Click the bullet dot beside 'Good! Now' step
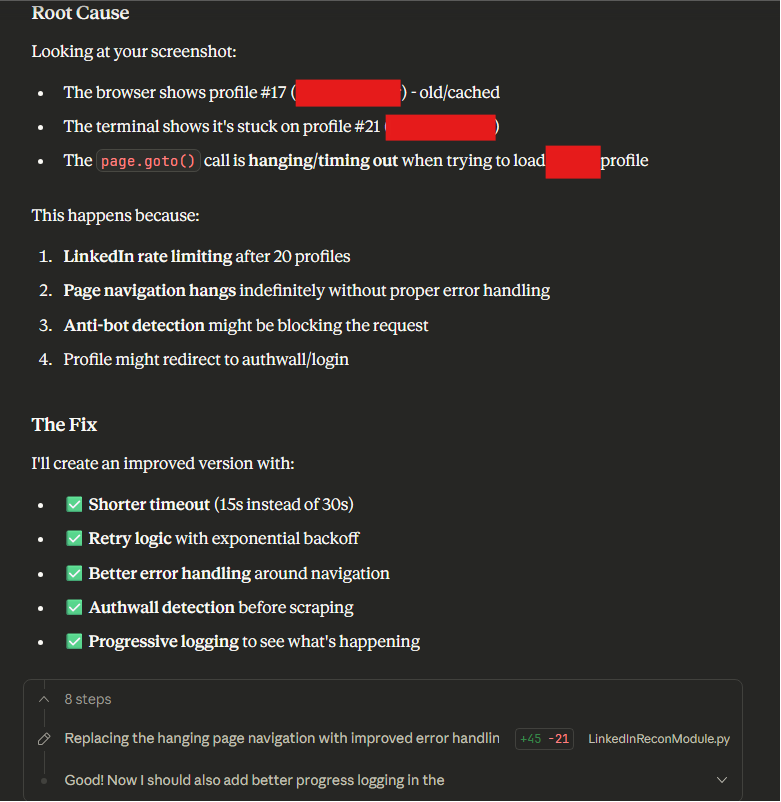781x802 pixels. pos(43,780)
